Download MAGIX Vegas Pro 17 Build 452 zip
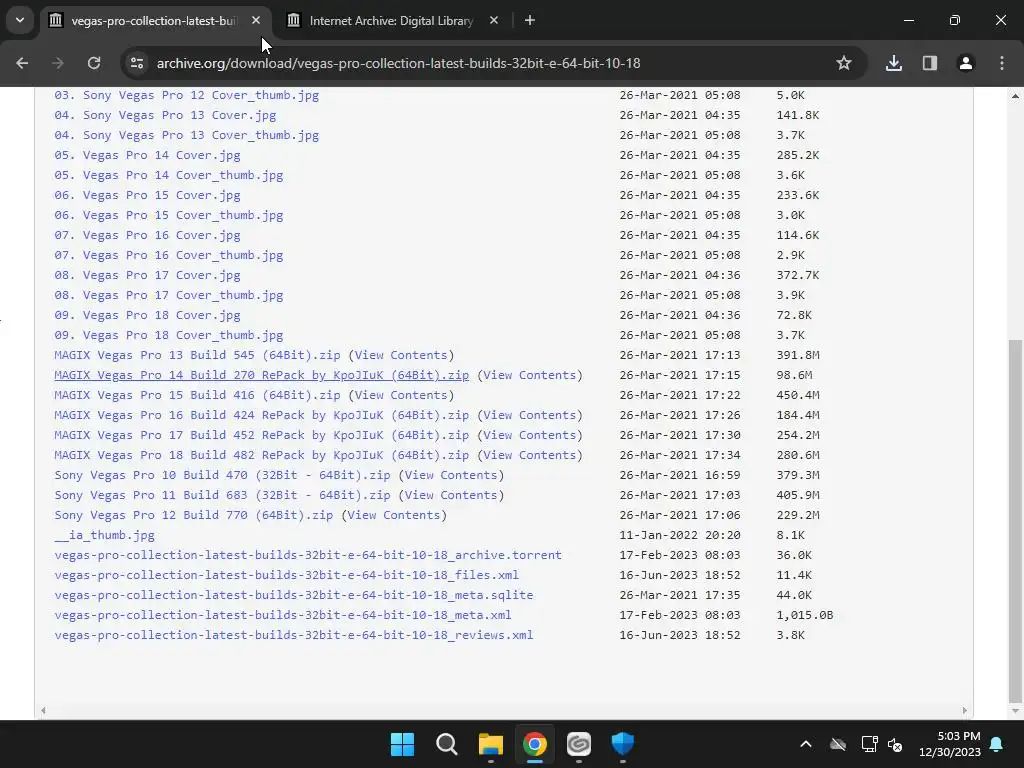The width and height of the screenshot is (1024, 768). click(261, 436)
